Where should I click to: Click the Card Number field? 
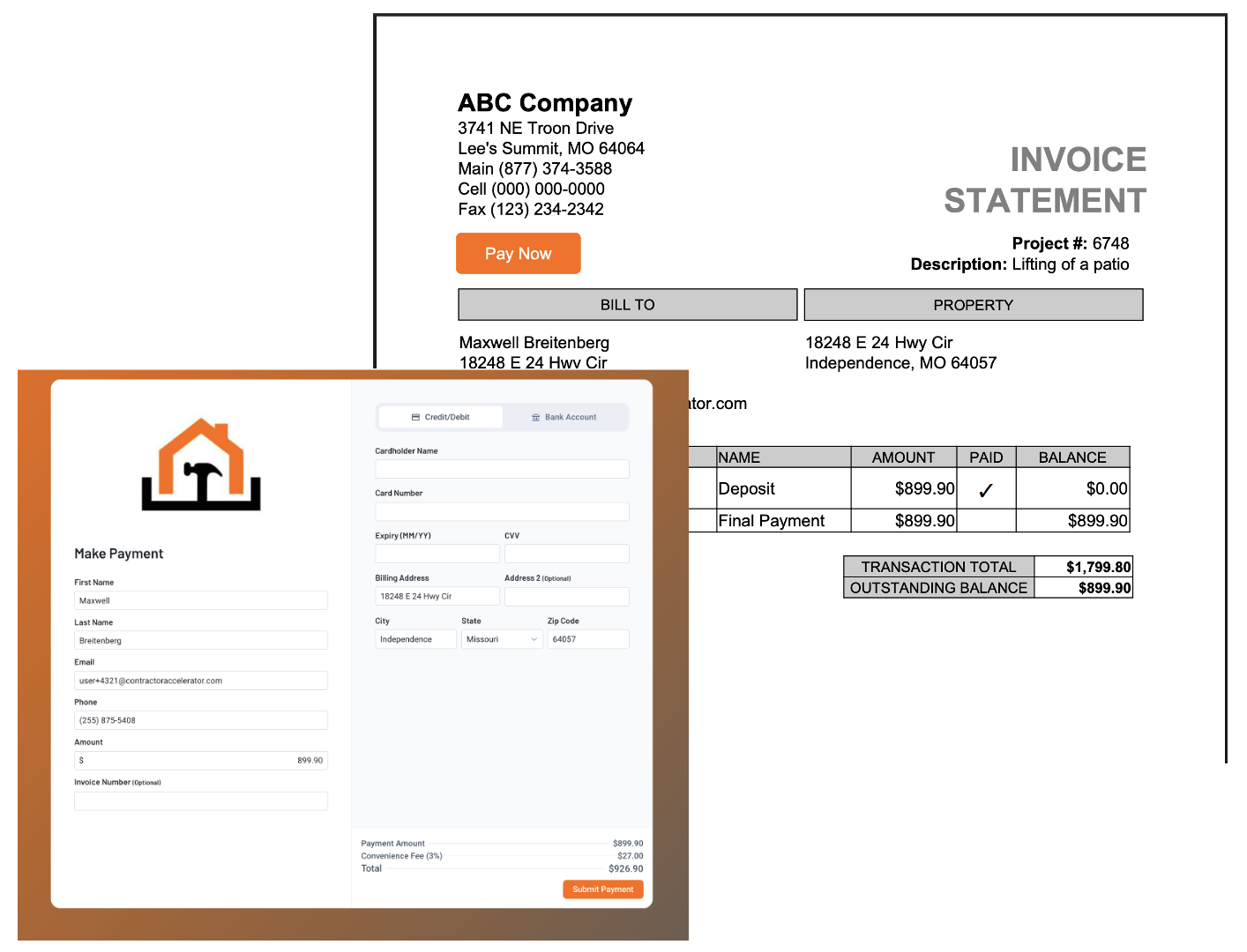502,511
